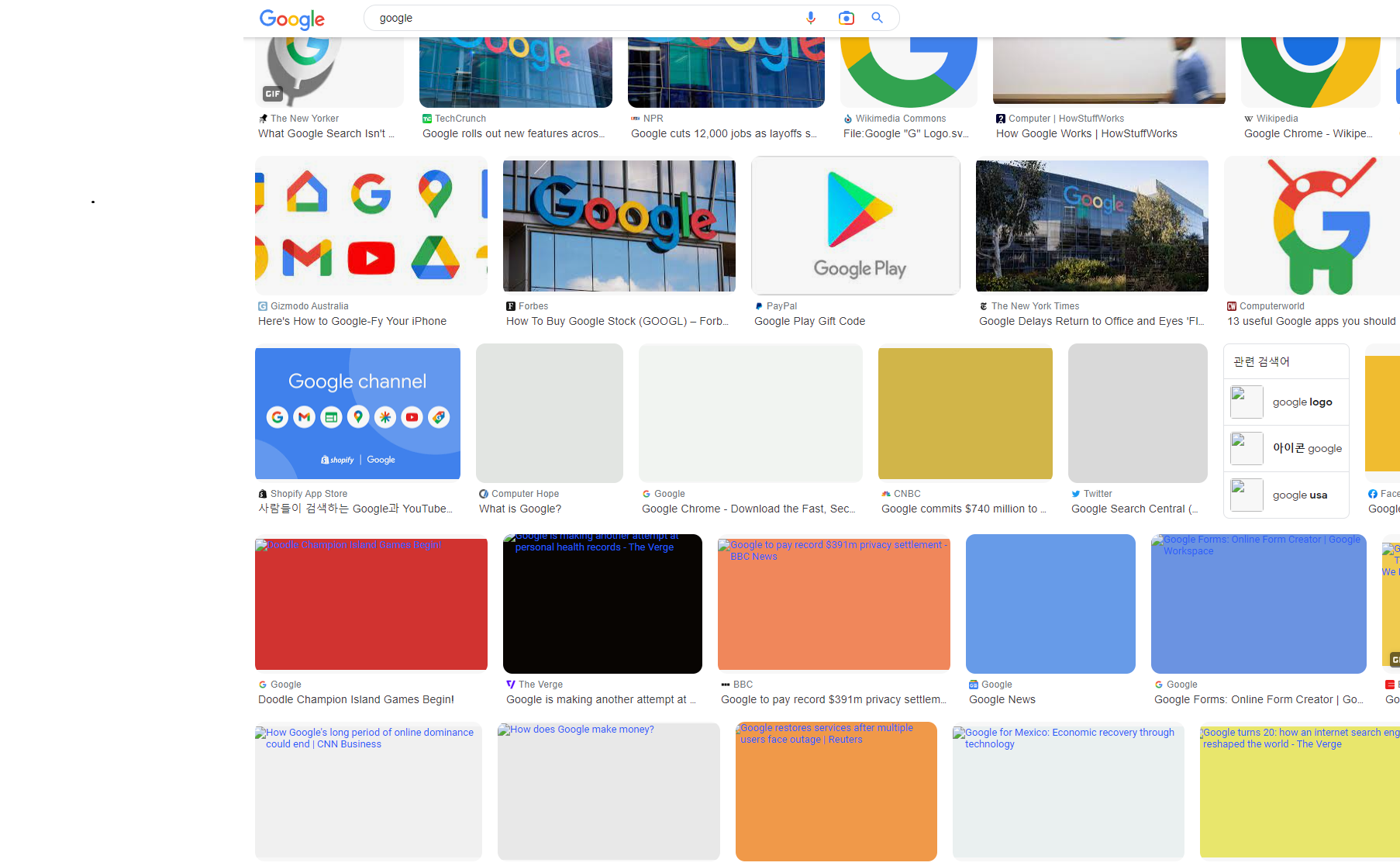Open Forbes Google sign image
Screen dimensions: 1400x866
(619, 226)
